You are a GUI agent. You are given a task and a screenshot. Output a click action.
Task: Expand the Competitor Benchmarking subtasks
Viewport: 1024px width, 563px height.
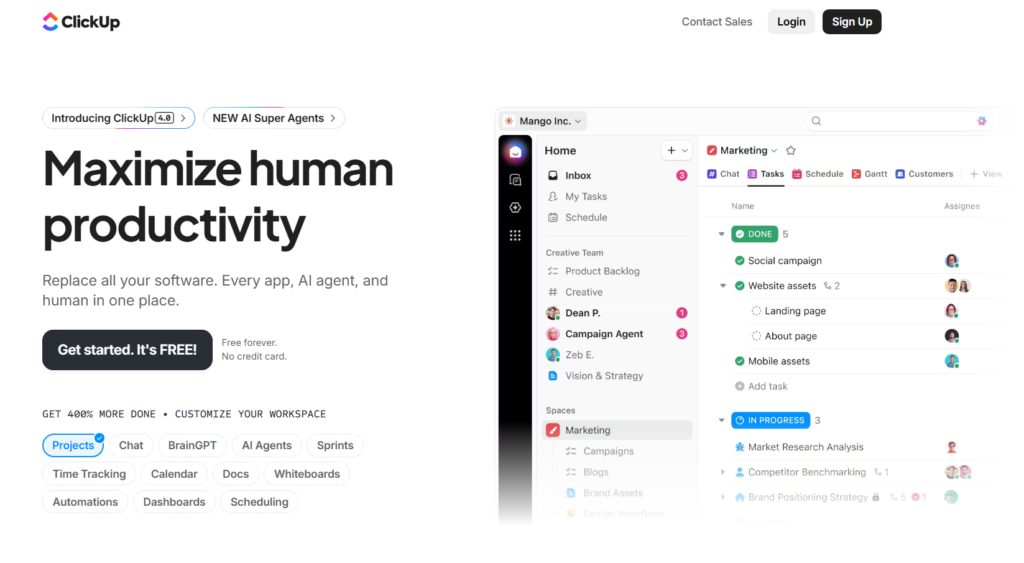[x=723, y=472]
